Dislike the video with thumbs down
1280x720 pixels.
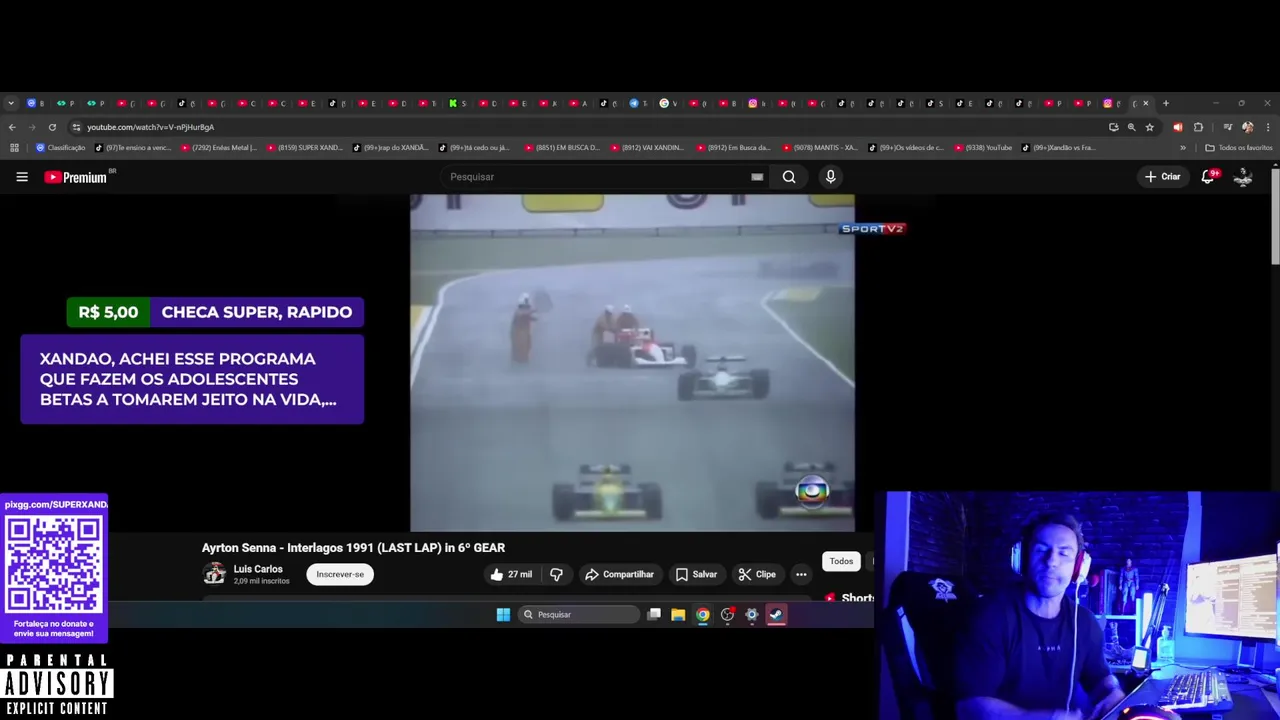pyautogui.click(x=556, y=574)
